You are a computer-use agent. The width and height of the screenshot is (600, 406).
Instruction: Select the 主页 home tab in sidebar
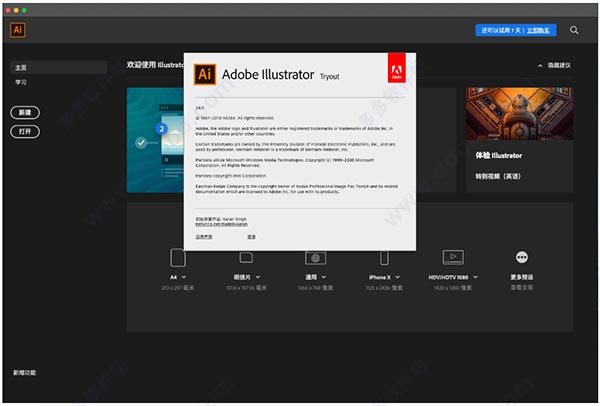tap(59, 68)
